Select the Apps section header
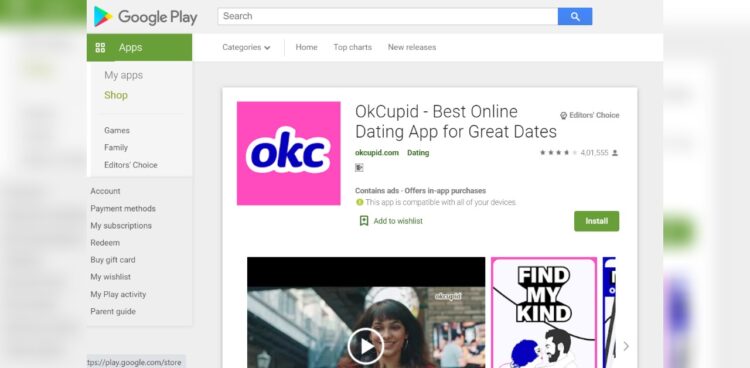 pos(139,47)
